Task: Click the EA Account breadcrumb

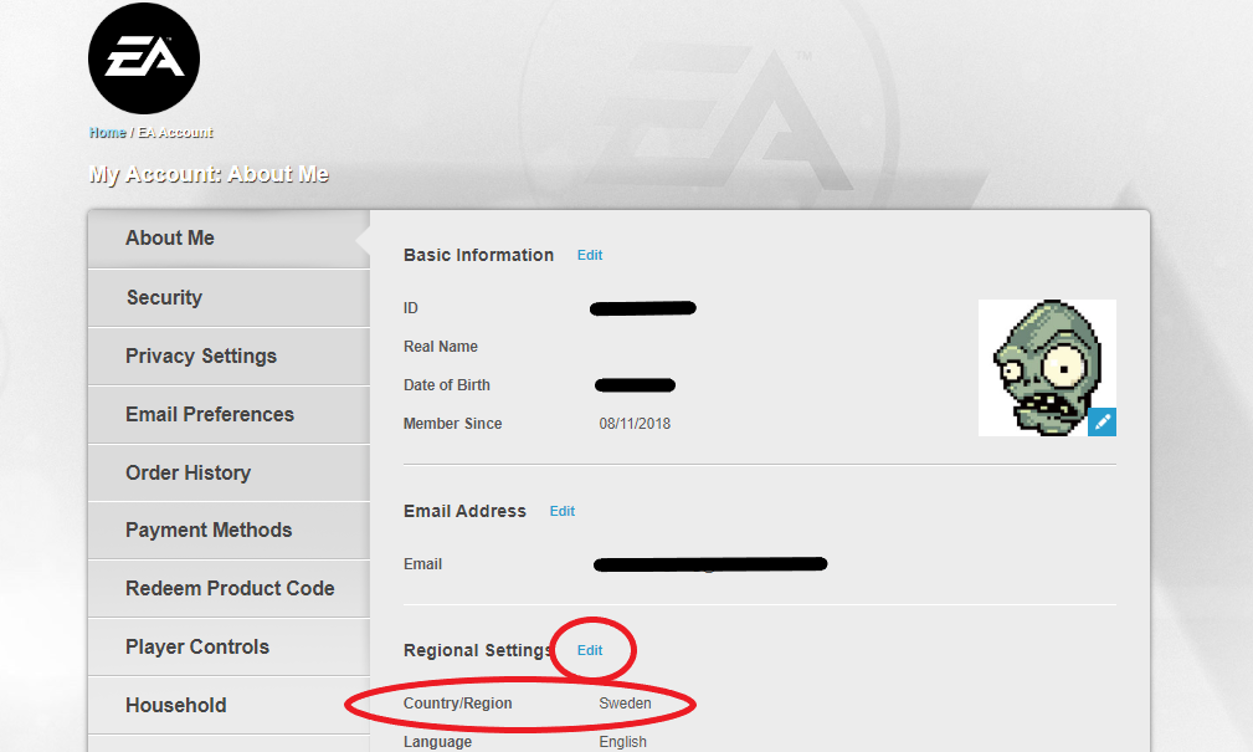Action: (175, 132)
